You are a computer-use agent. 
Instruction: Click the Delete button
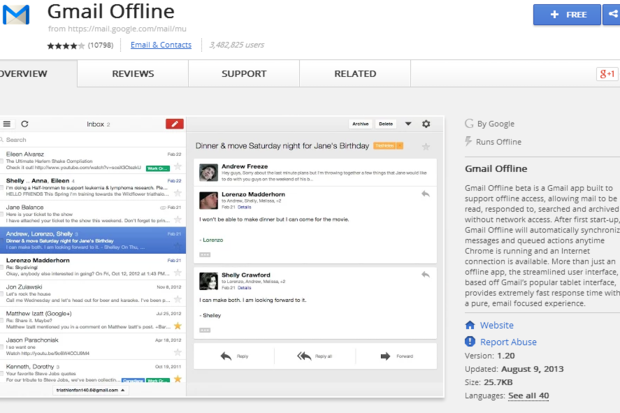click(386, 124)
